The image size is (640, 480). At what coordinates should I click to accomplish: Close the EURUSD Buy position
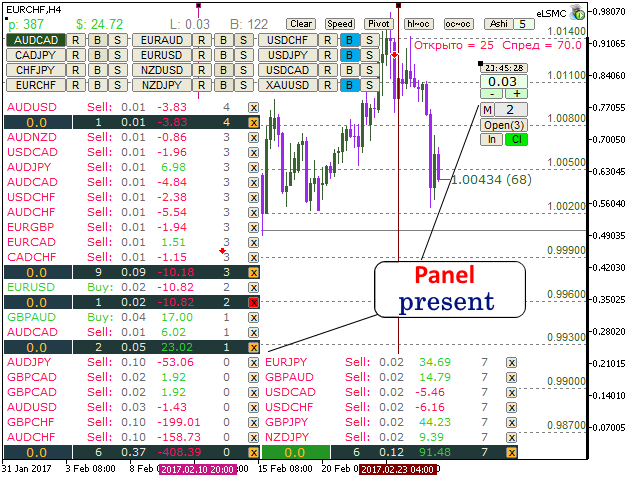[253, 288]
